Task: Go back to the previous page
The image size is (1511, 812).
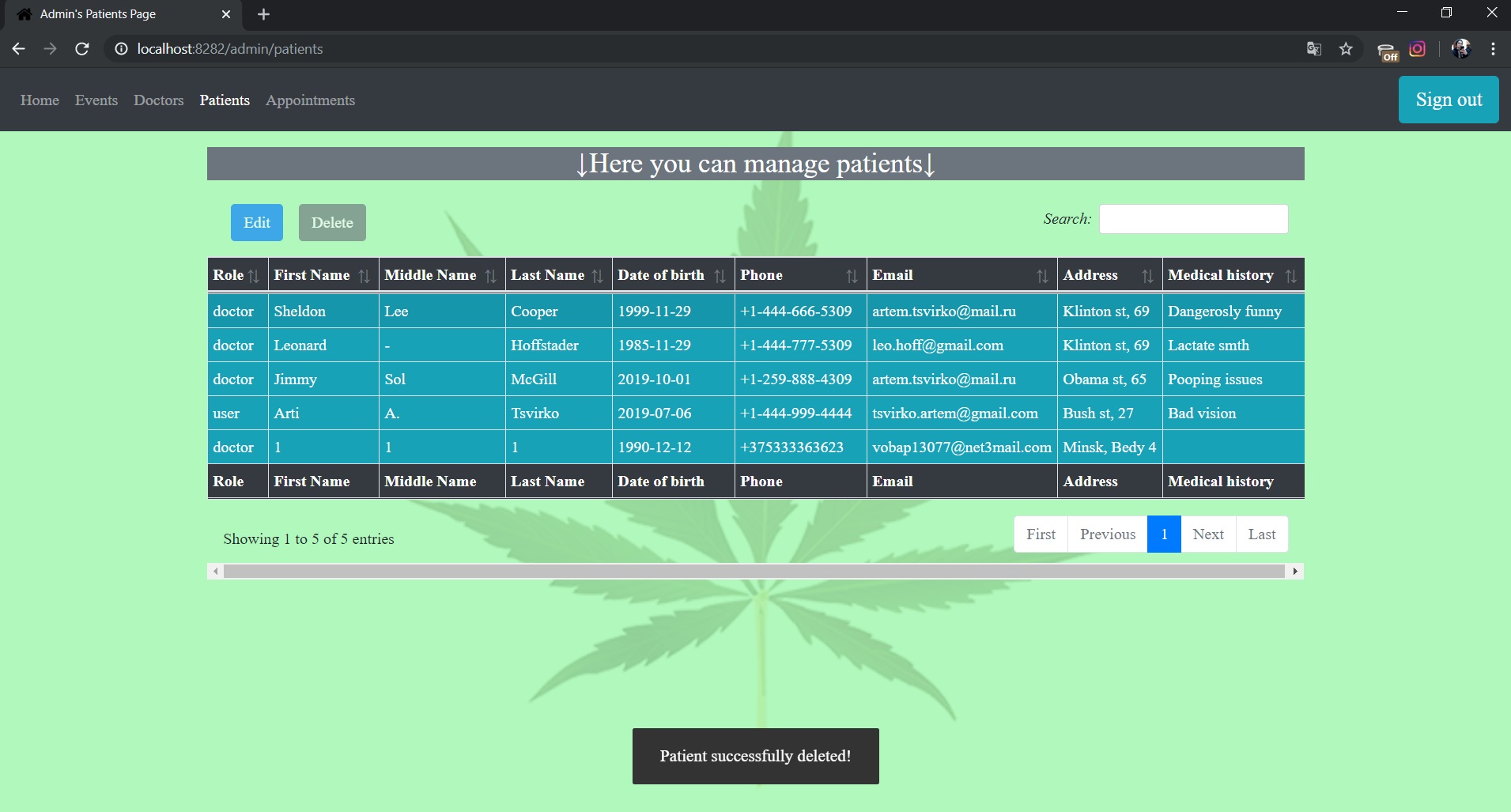Action: pos(19,49)
